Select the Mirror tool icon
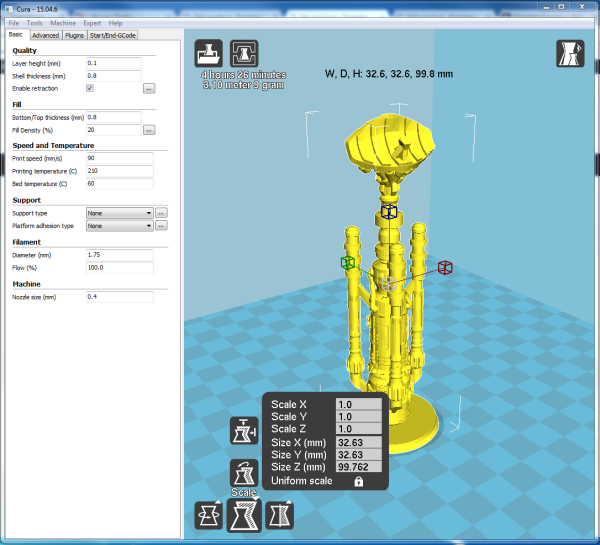 click(x=282, y=515)
